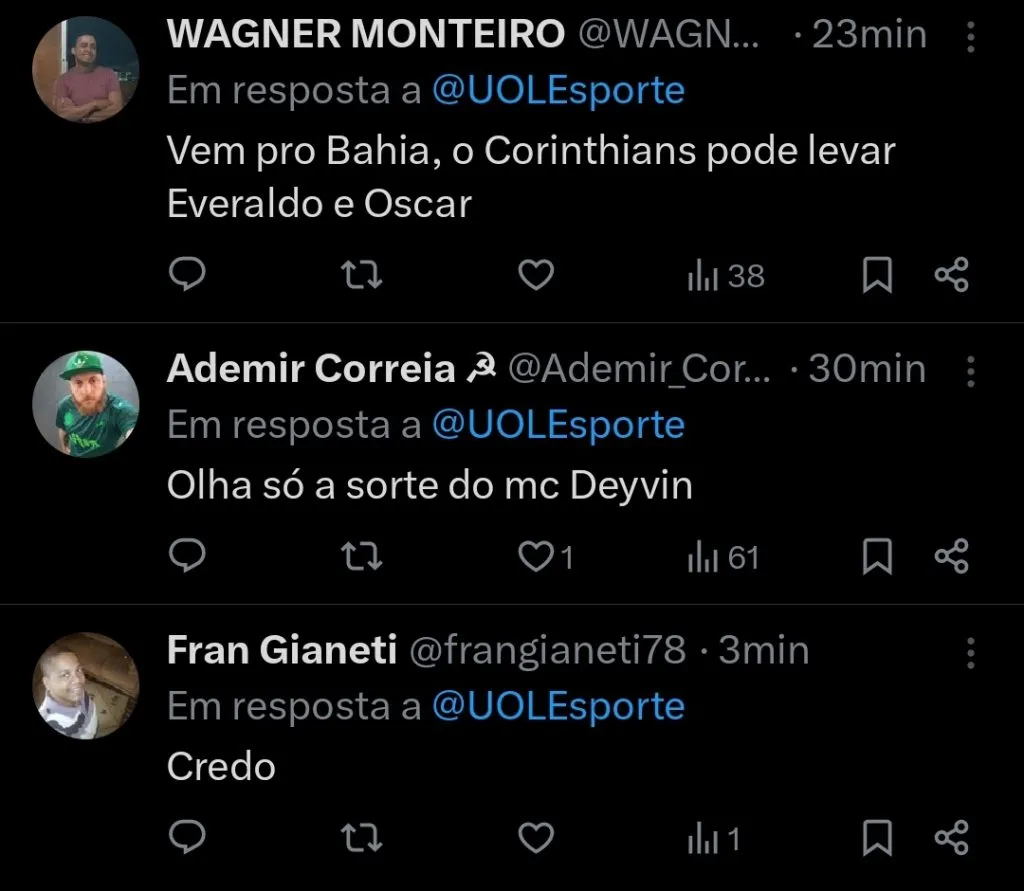Open the view analytics showing 38 views

tap(723, 273)
